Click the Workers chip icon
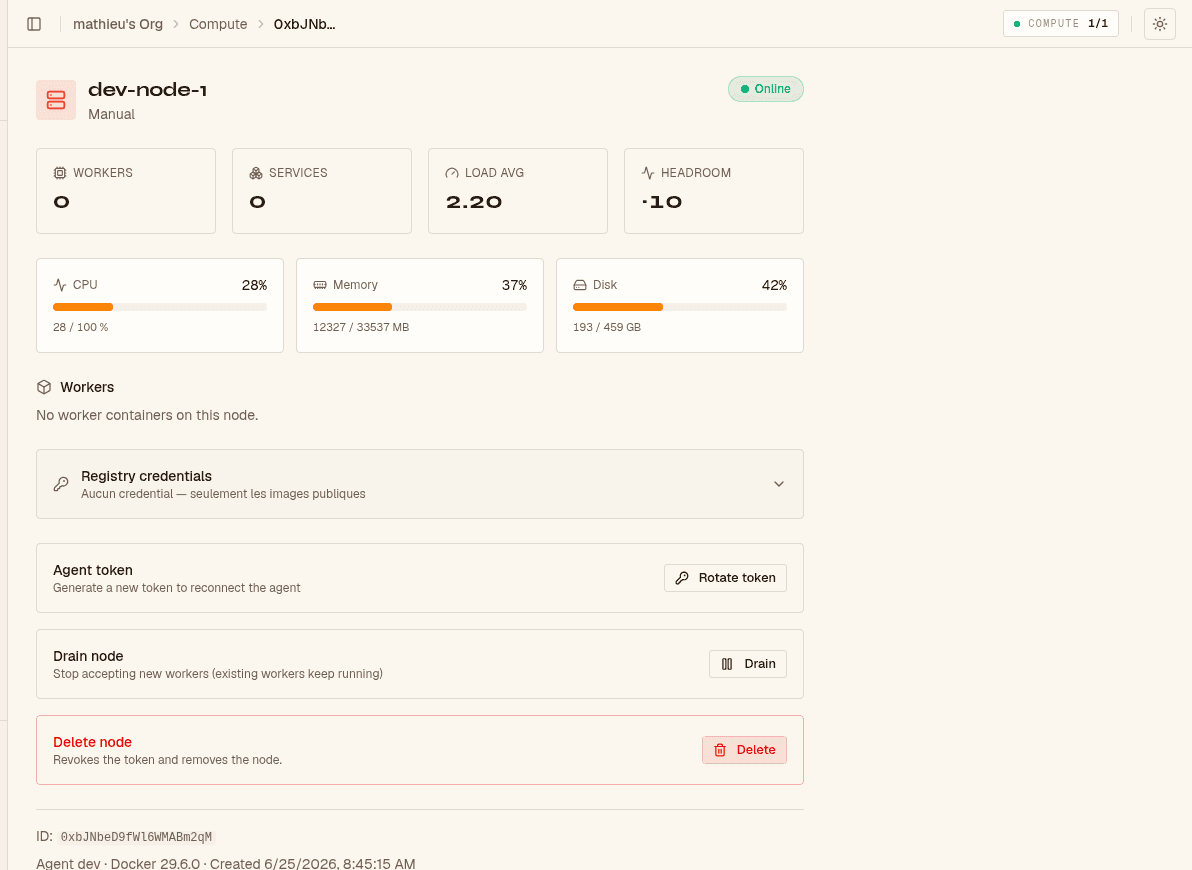This screenshot has height=870, width=1192. (x=60, y=173)
